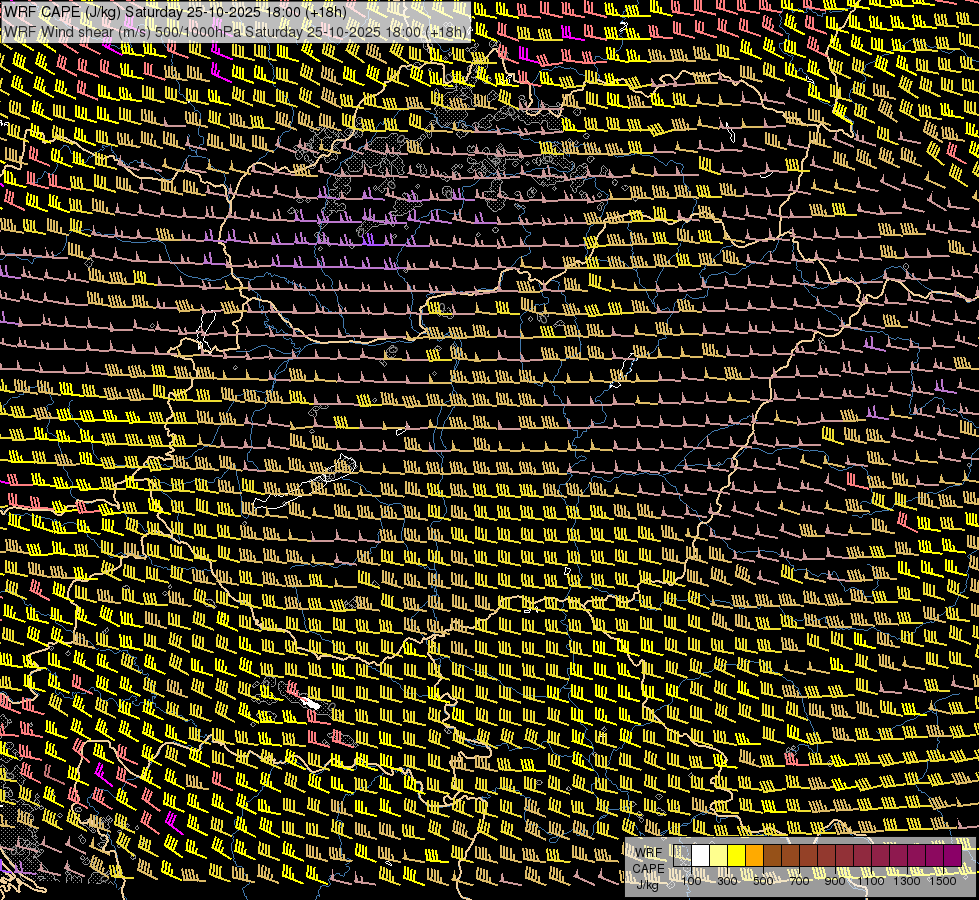Click the legend value 100

[x=691, y=881]
